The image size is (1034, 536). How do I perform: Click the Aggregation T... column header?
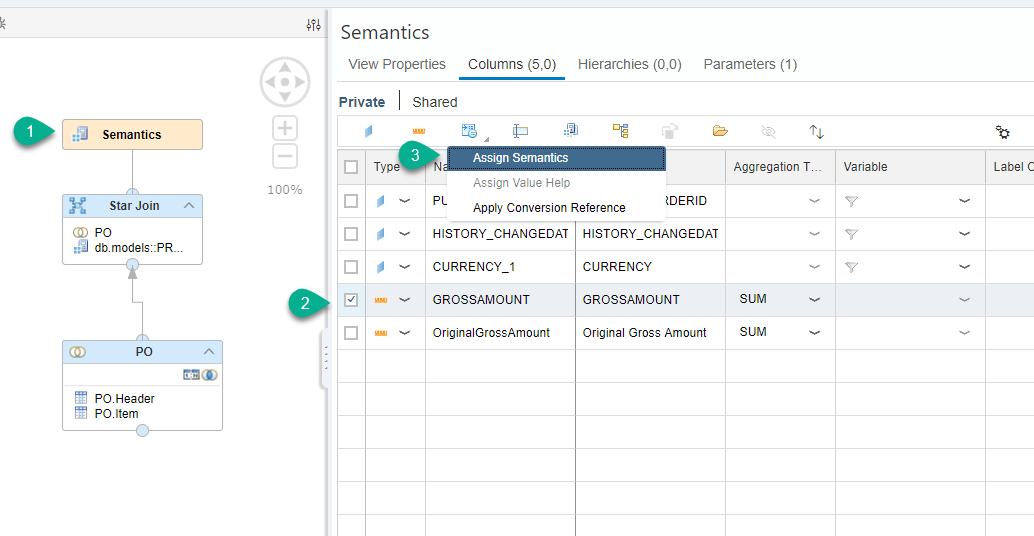[x=780, y=167]
